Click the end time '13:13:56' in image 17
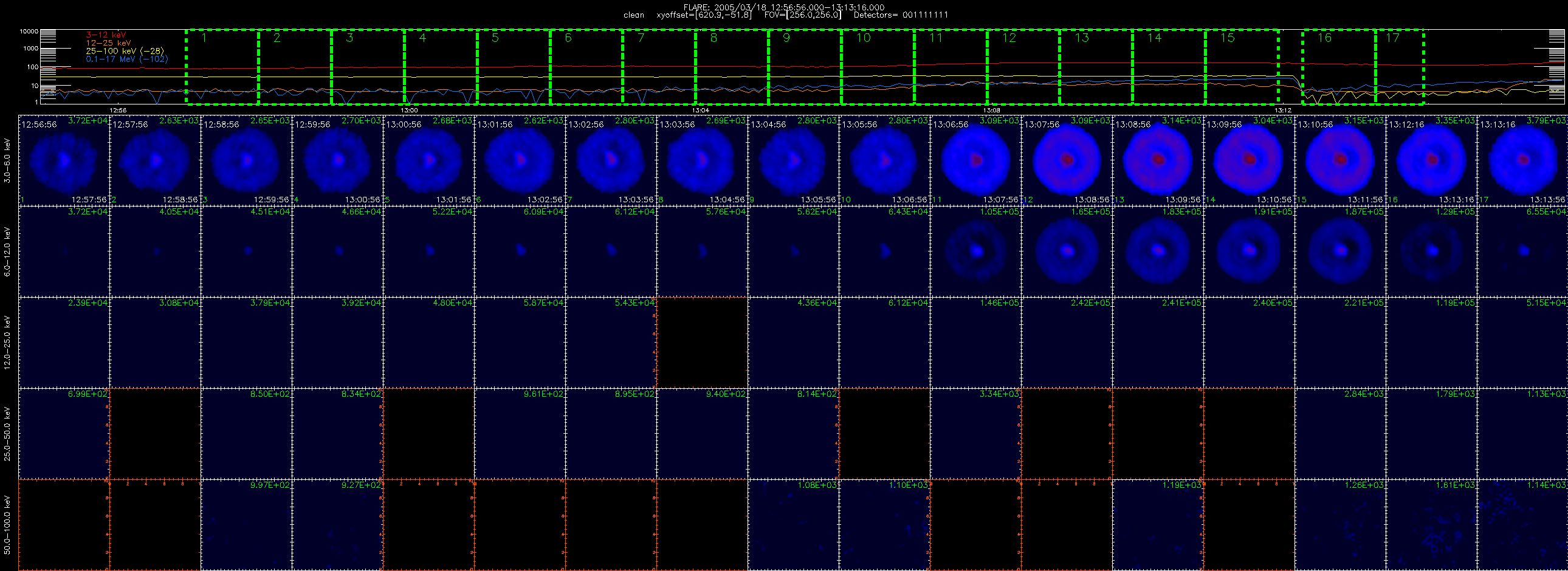 1547,199
